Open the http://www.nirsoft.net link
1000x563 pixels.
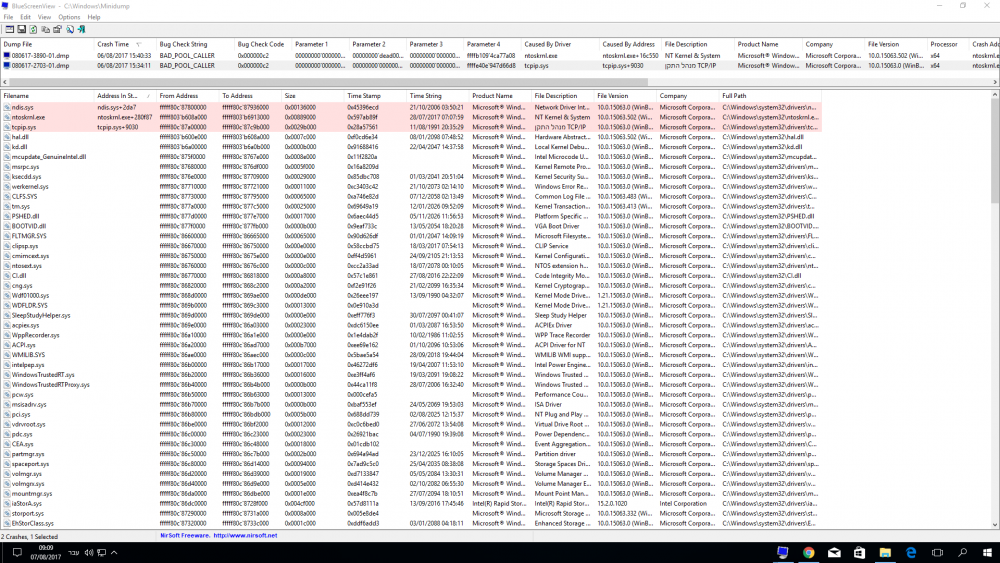pos(245,536)
